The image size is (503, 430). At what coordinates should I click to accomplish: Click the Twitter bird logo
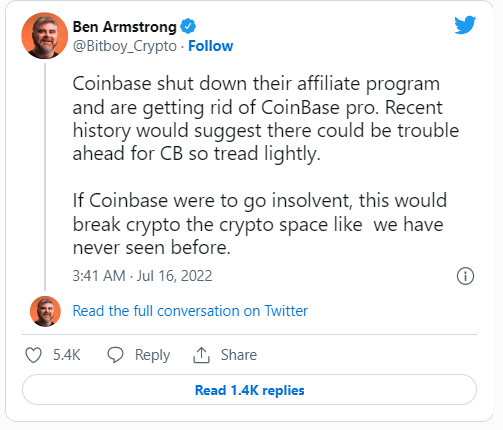tap(465, 25)
